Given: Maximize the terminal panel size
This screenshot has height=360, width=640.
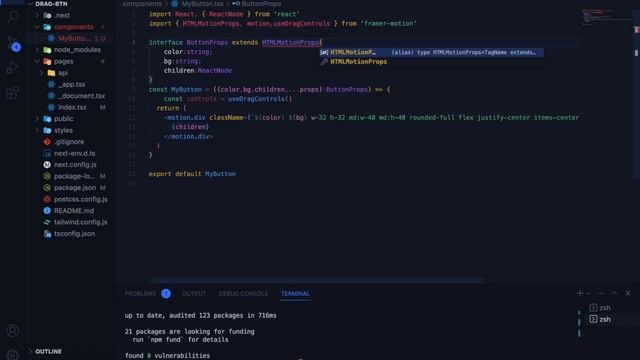Looking at the screenshot, I should pyautogui.click(x=614, y=293).
